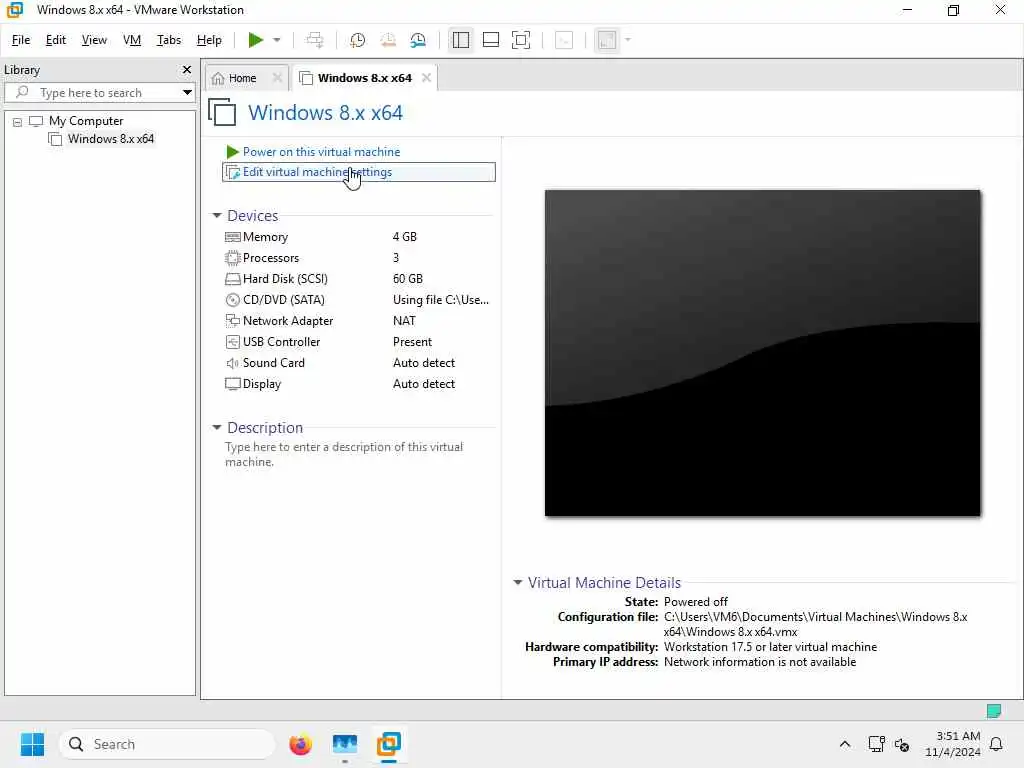The image size is (1024, 768).
Task: Click the Memory device icon
Action: click(232, 237)
